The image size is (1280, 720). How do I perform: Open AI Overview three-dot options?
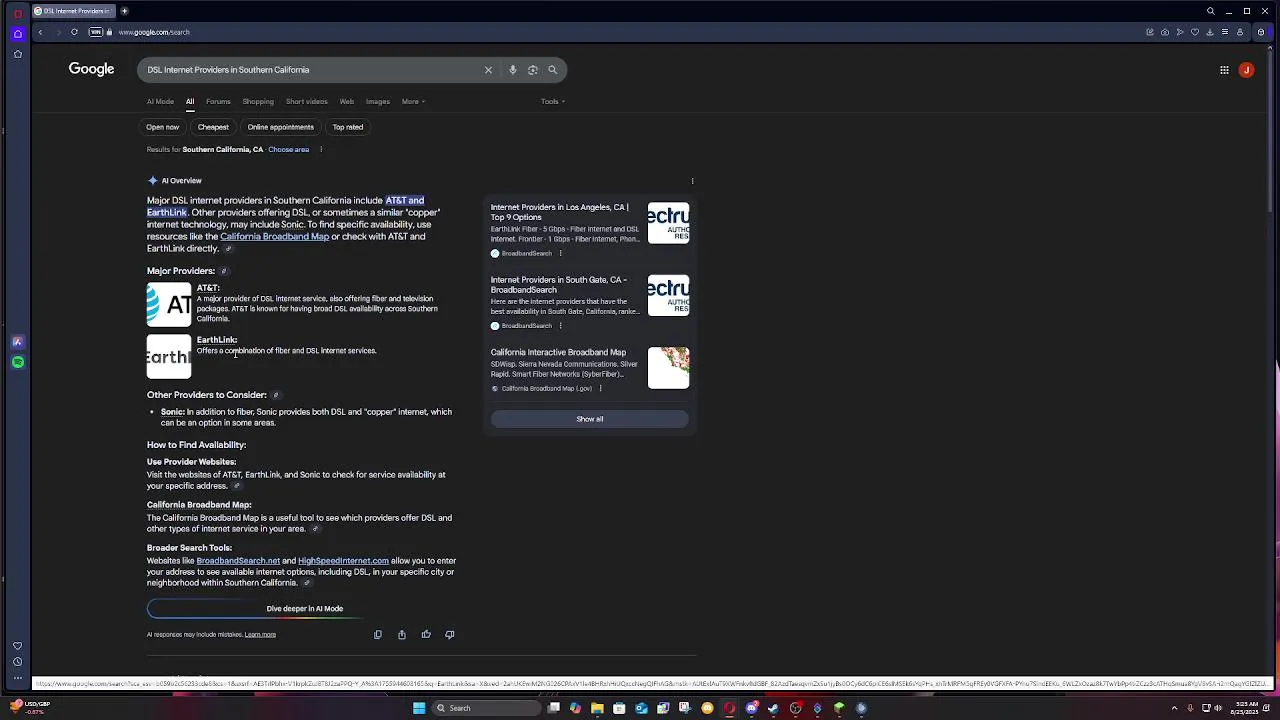pyautogui.click(x=692, y=181)
